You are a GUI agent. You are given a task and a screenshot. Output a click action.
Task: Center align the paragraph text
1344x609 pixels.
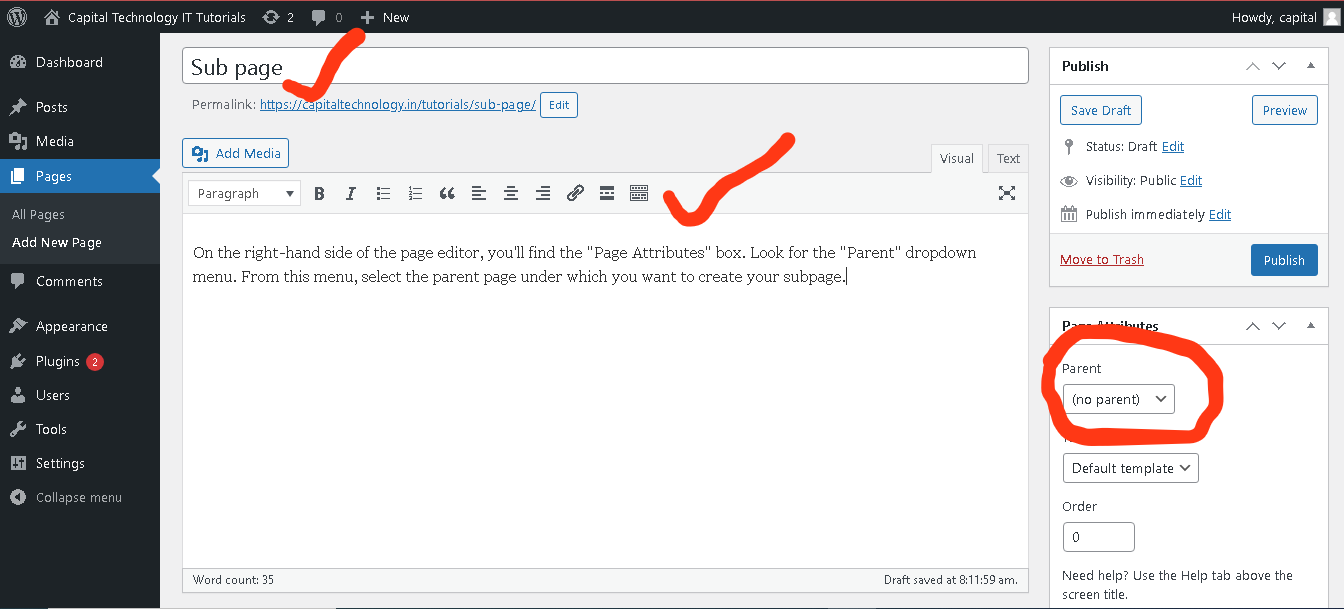pos(511,194)
